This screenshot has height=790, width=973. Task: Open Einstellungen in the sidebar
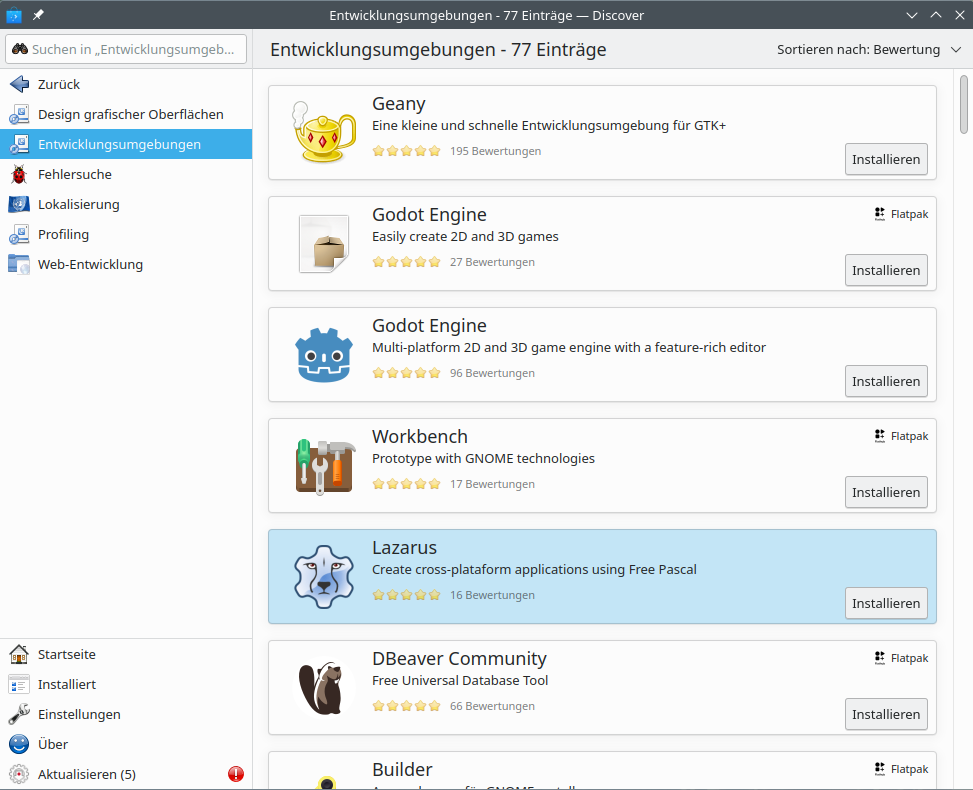point(79,714)
